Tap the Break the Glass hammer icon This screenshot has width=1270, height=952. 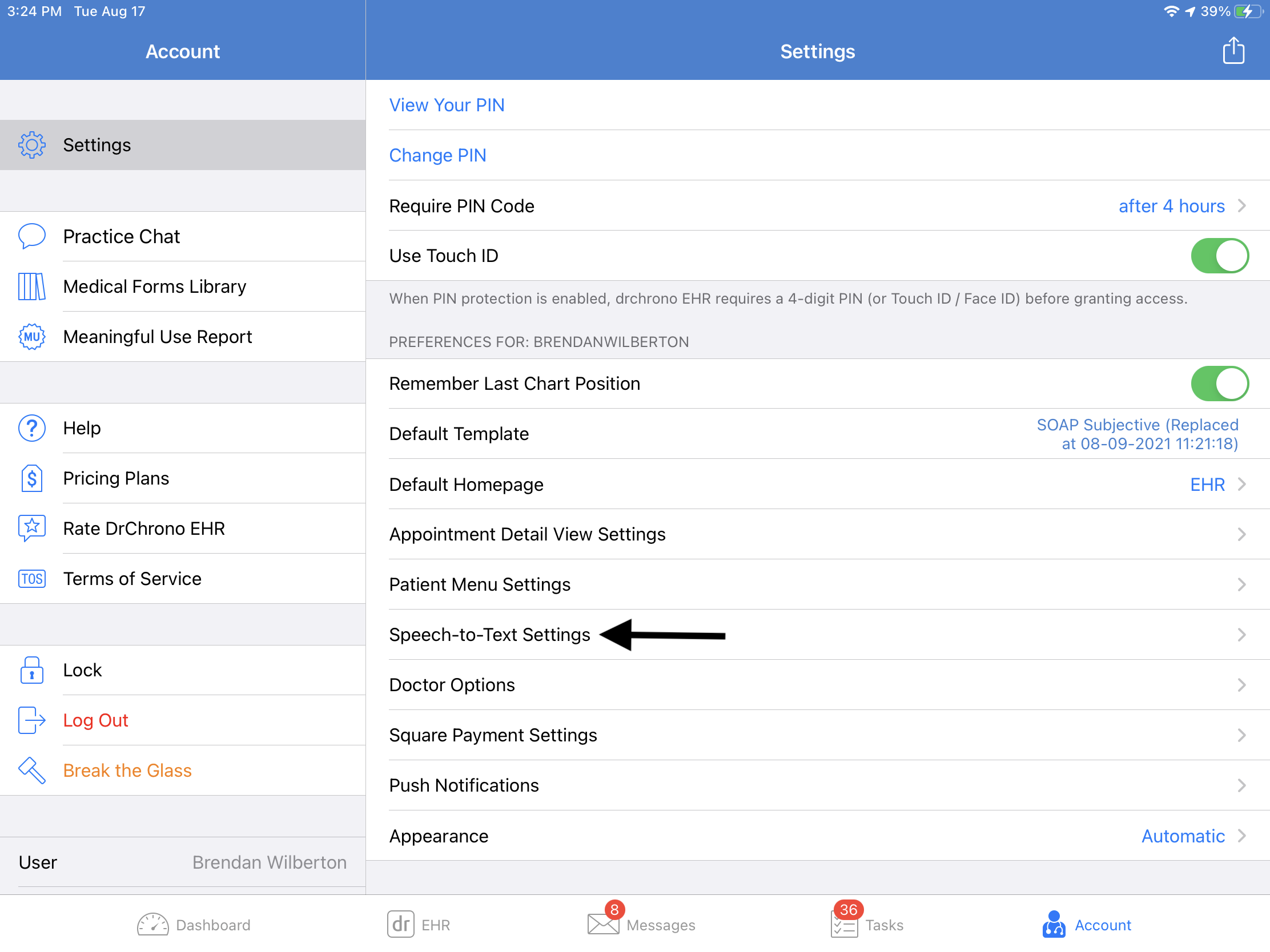[x=31, y=770]
